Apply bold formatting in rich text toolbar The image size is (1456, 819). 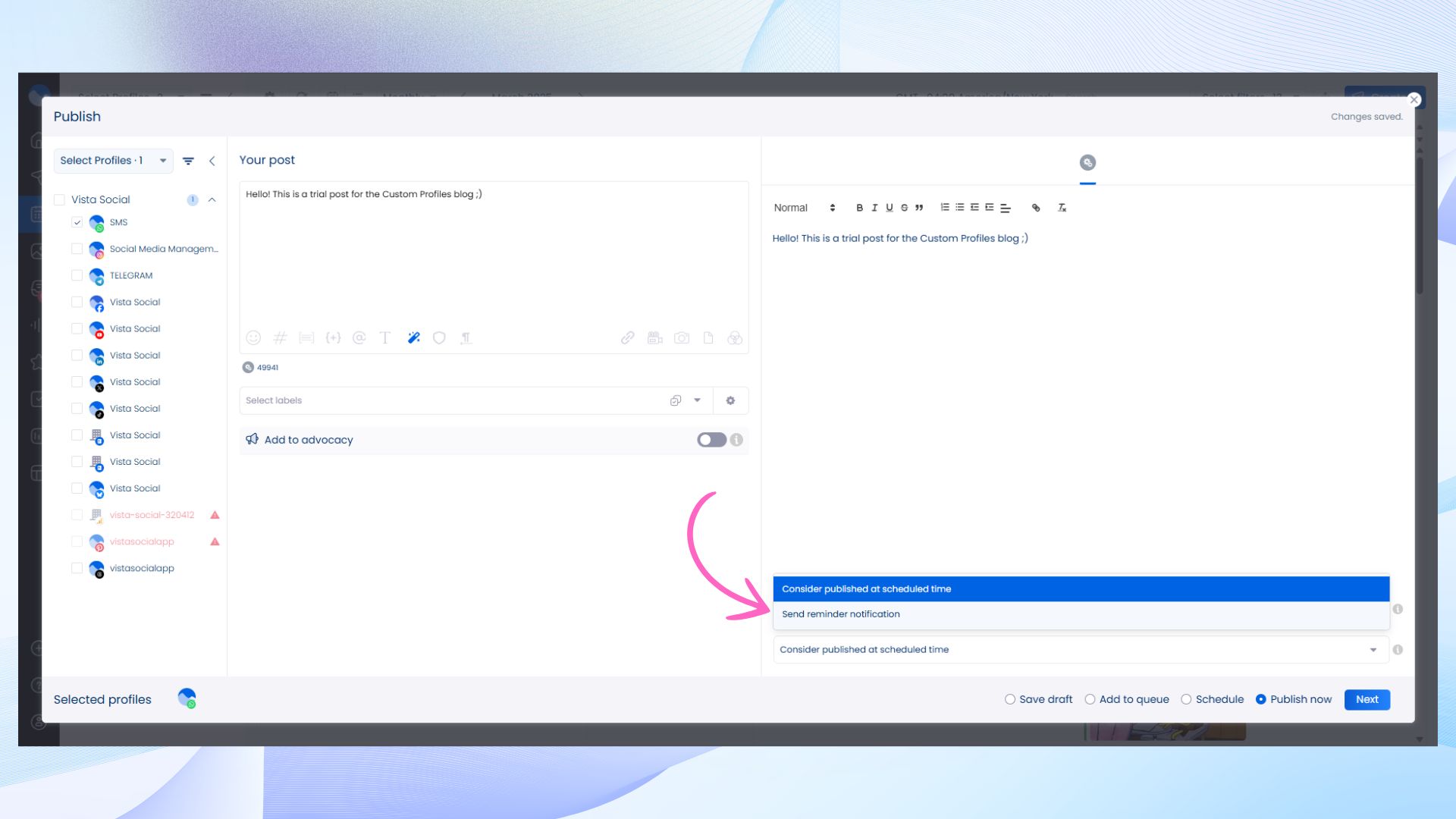859,208
